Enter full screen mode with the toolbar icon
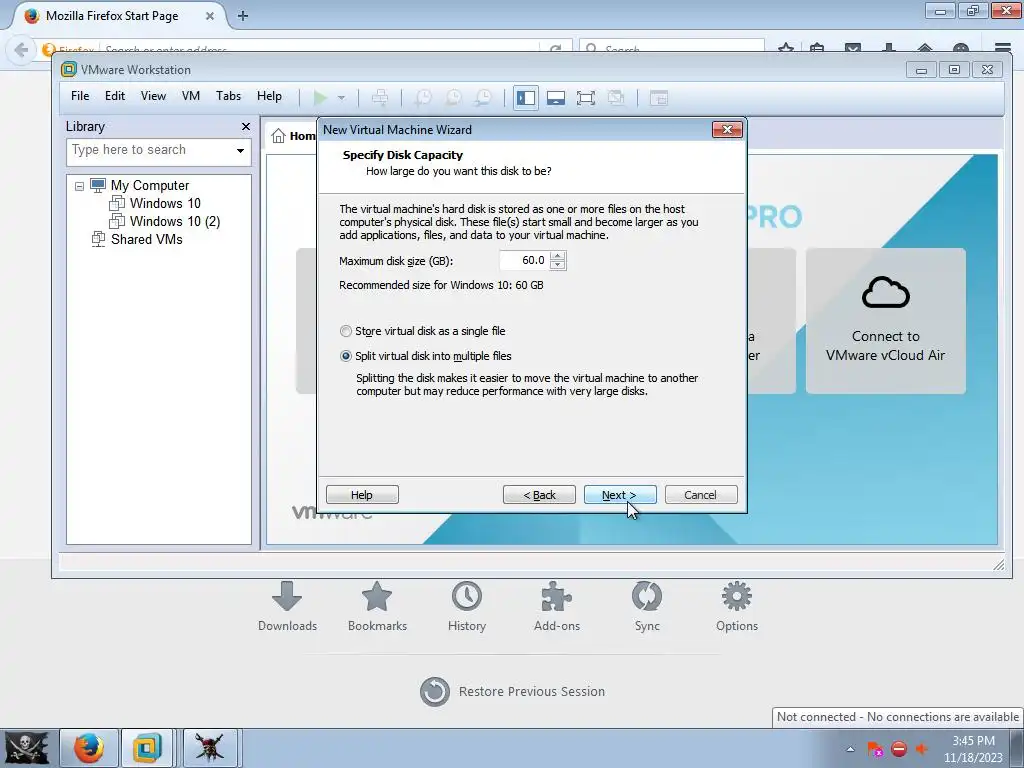 tap(586, 98)
